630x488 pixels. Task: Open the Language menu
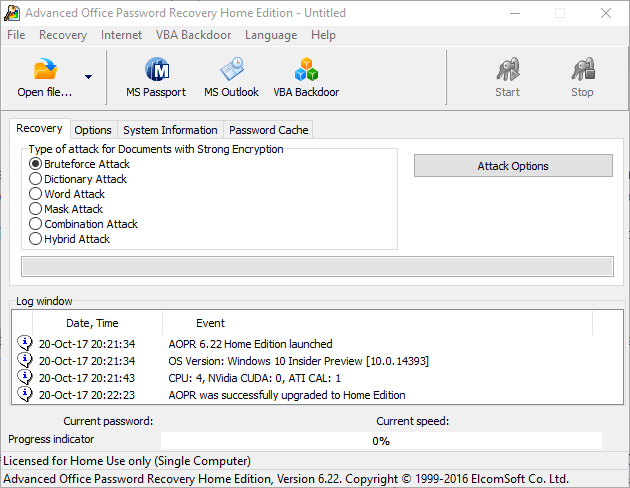pos(270,35)
